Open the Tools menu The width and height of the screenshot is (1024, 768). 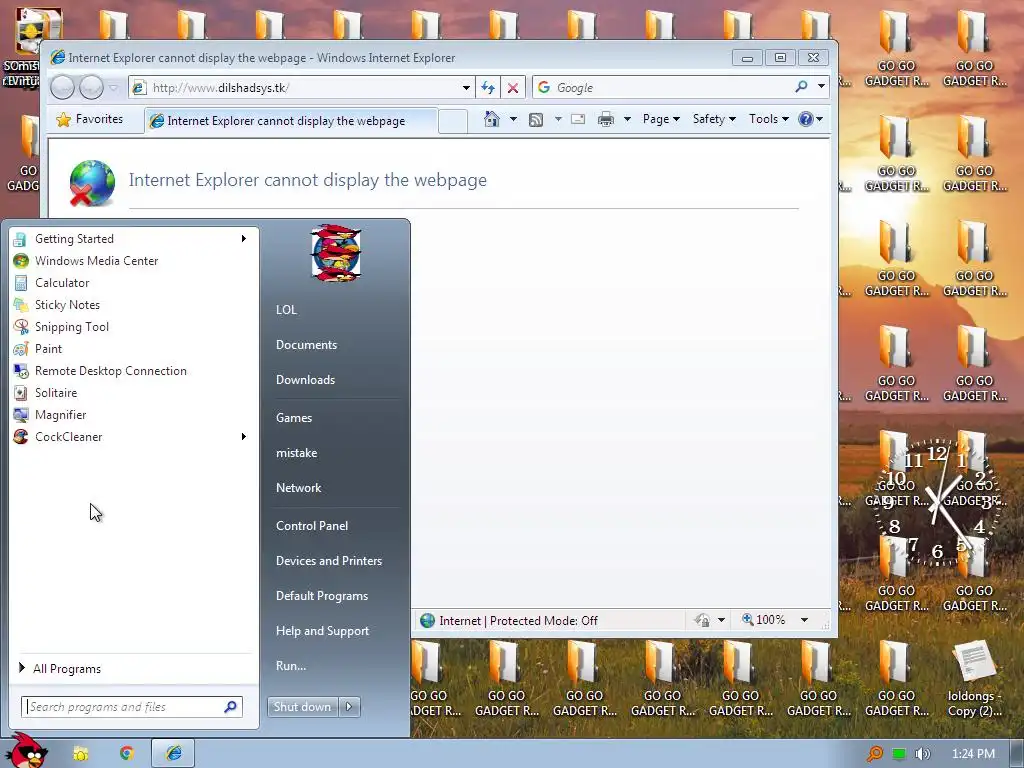[769, 119]
